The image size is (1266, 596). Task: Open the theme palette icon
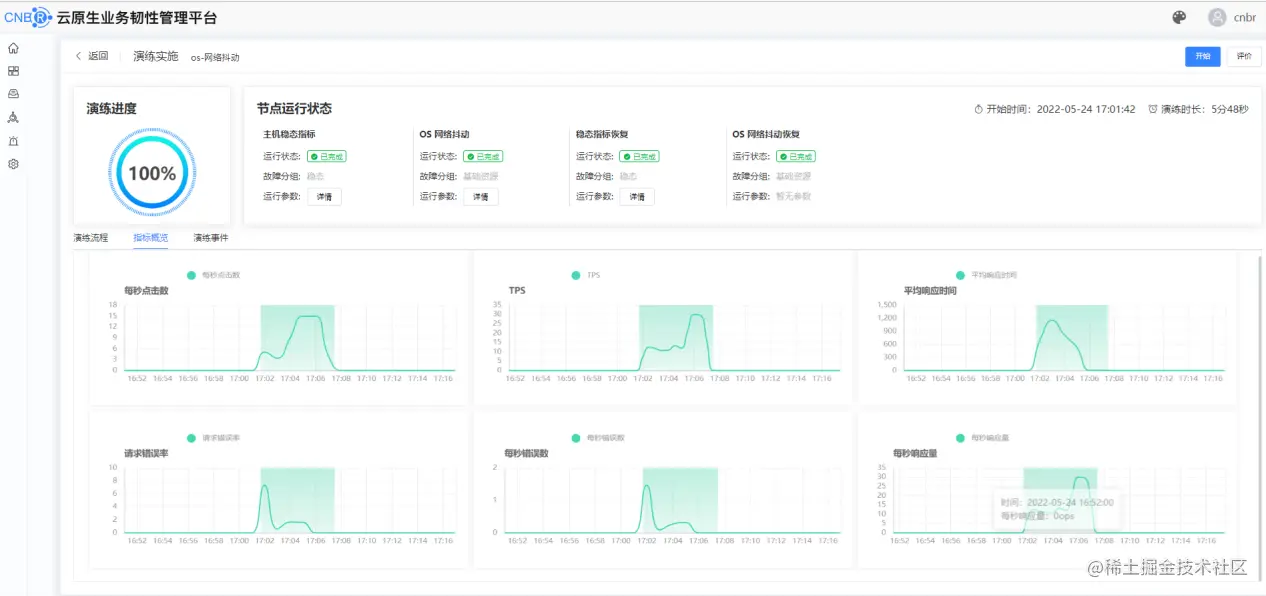tap(1179, 17)
